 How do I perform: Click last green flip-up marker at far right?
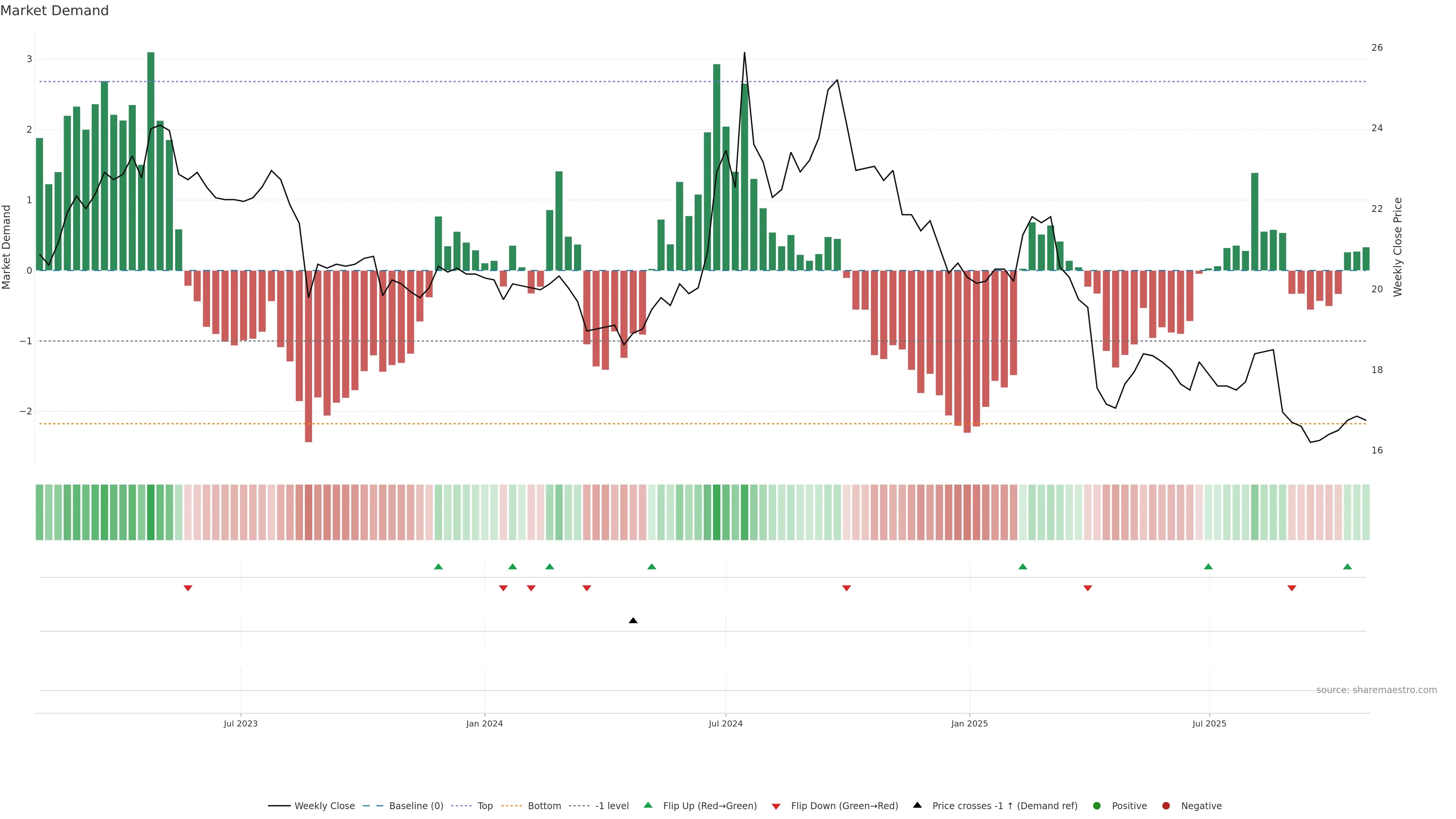pyautogui.click(x=1348, y=566)
